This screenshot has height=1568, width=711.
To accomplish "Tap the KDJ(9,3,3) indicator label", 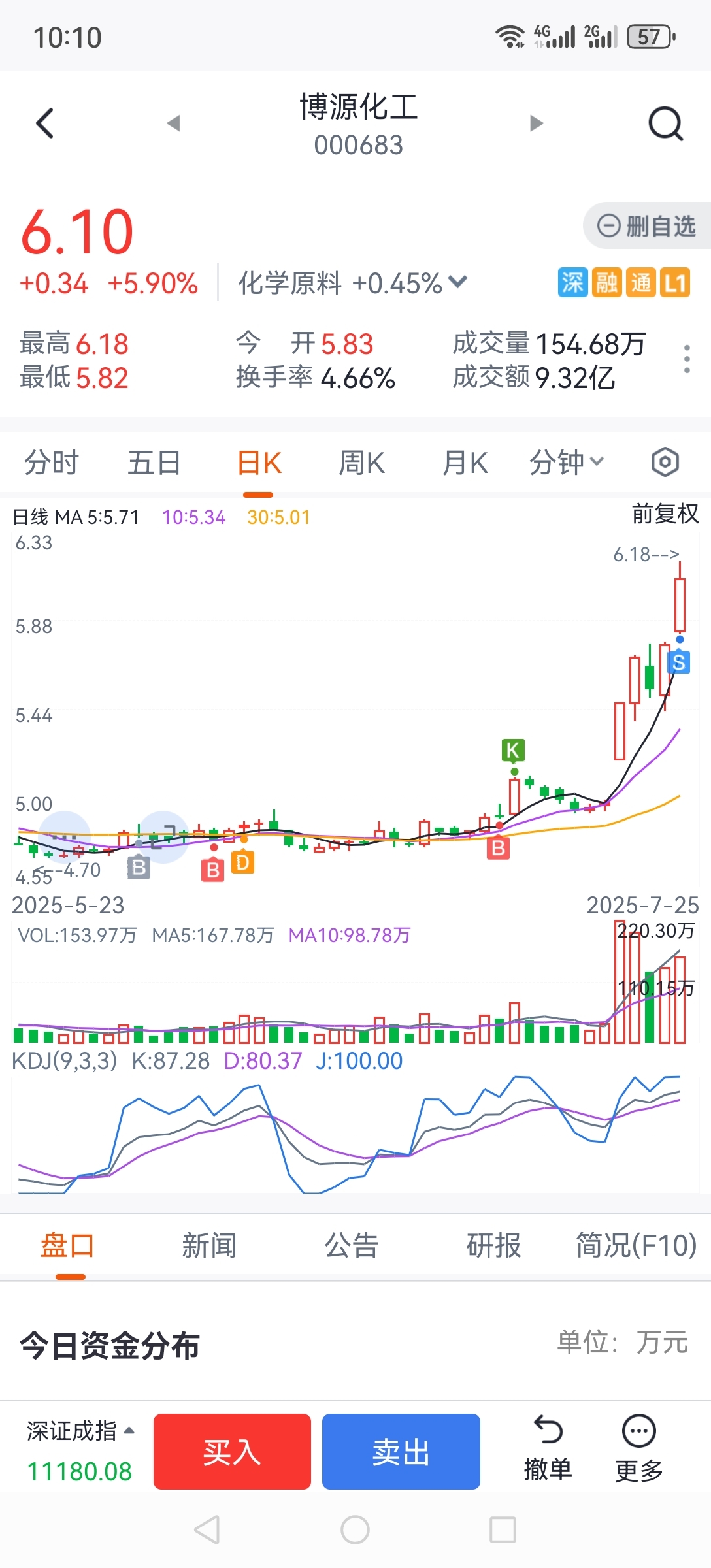I will click(x=65, y=1061).
